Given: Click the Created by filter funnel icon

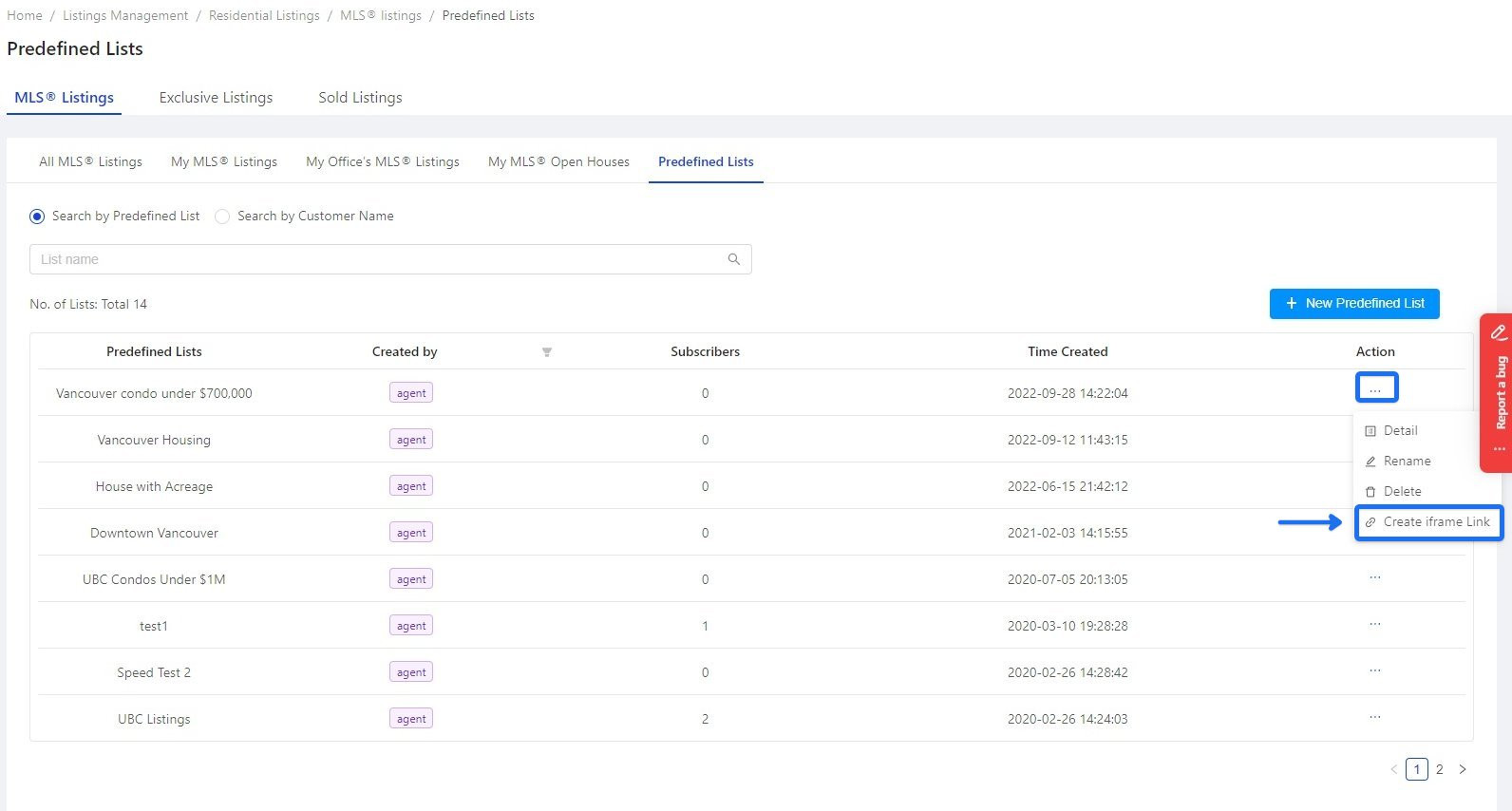Looking at the screenshot, I should [x=547, y=352].
